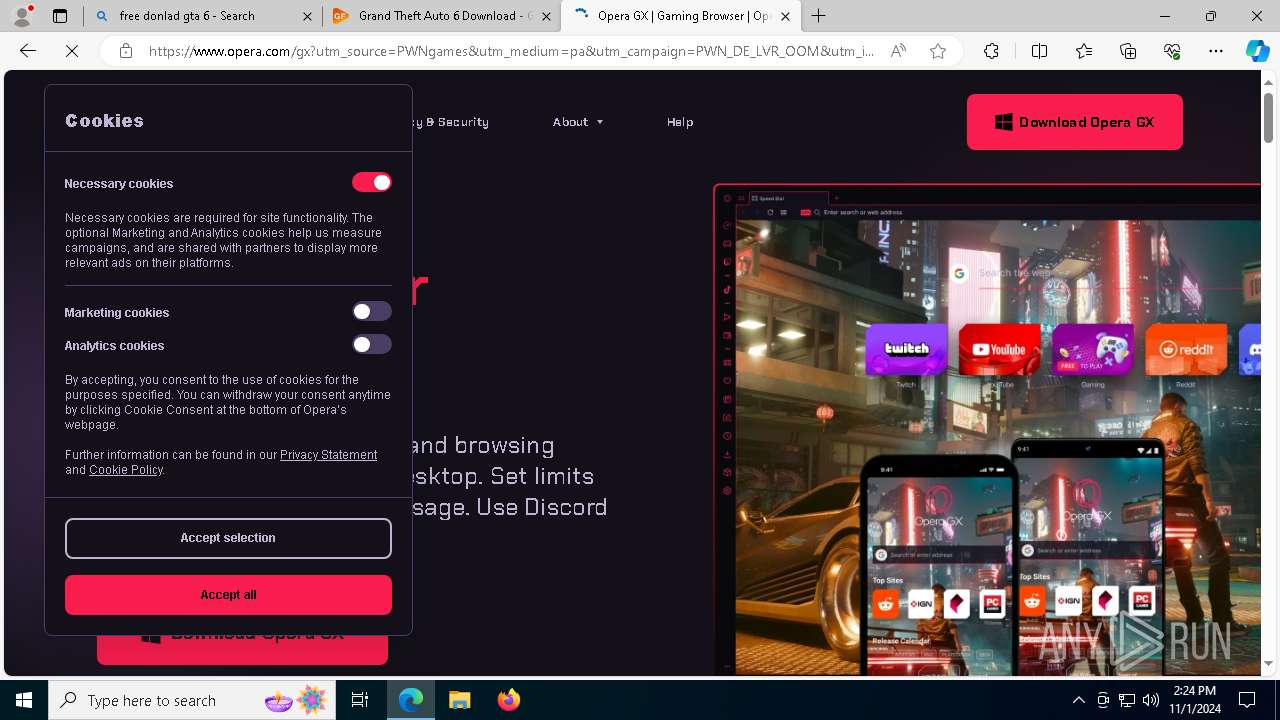Open Browser essentials icon
Viewport: 1280px width, 720px height.
point(1172,51)
